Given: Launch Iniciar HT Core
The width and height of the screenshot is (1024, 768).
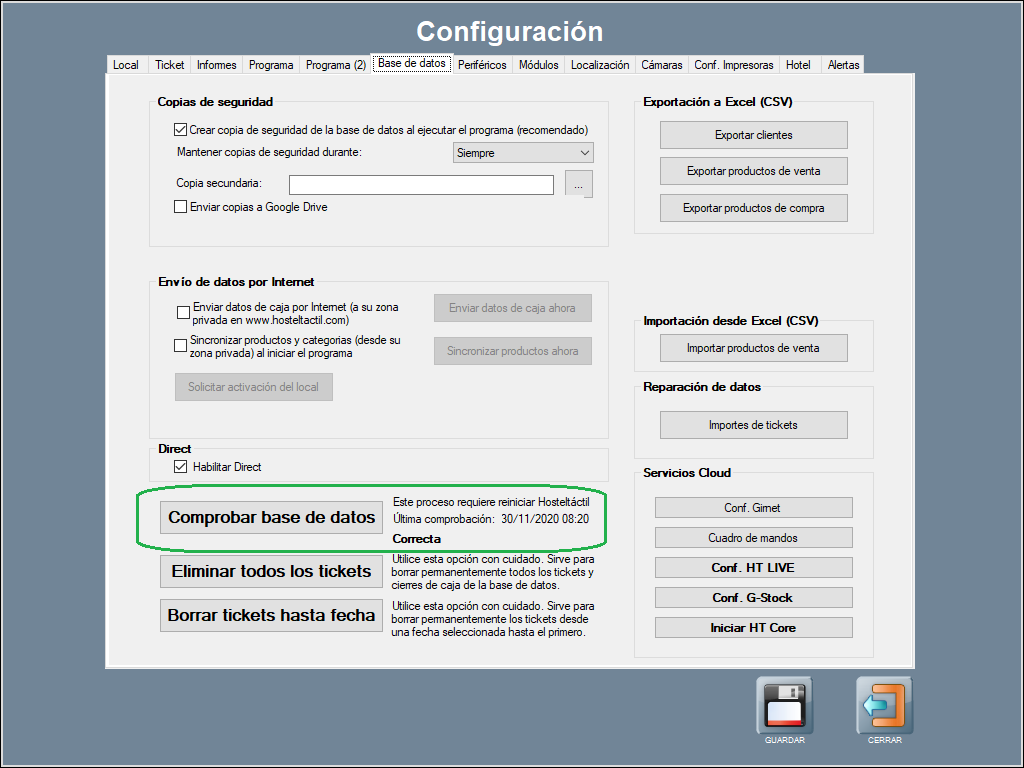Looking at the screenshot, I should [753, 628].
